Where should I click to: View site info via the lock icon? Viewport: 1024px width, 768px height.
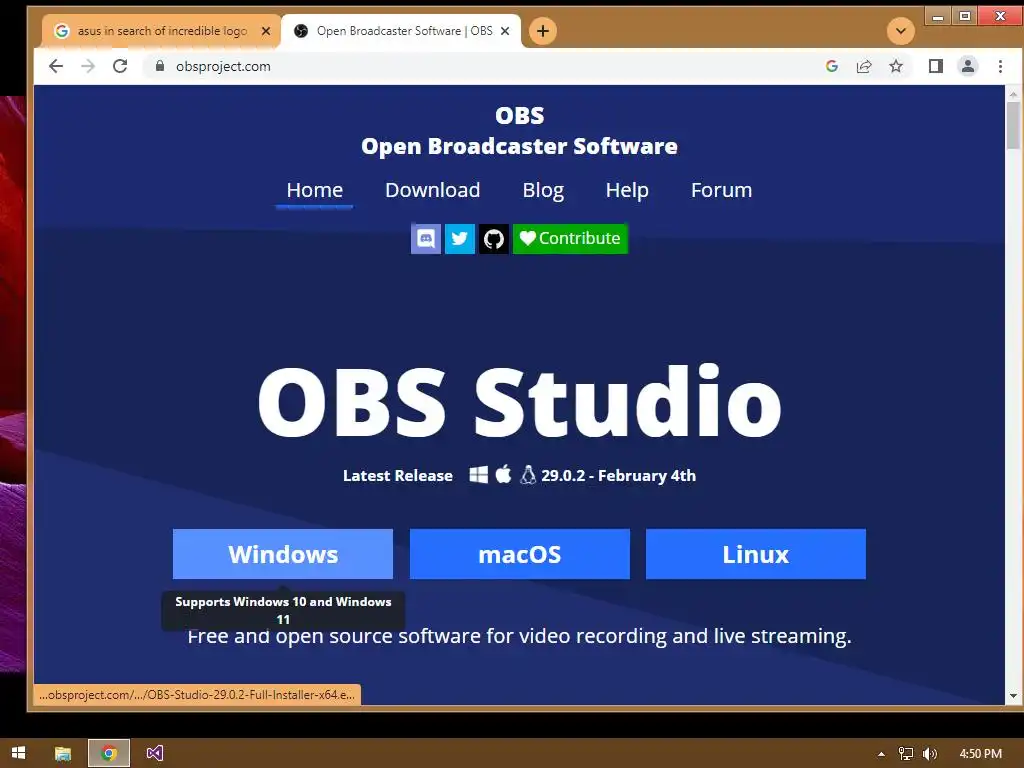coord(159,66)
